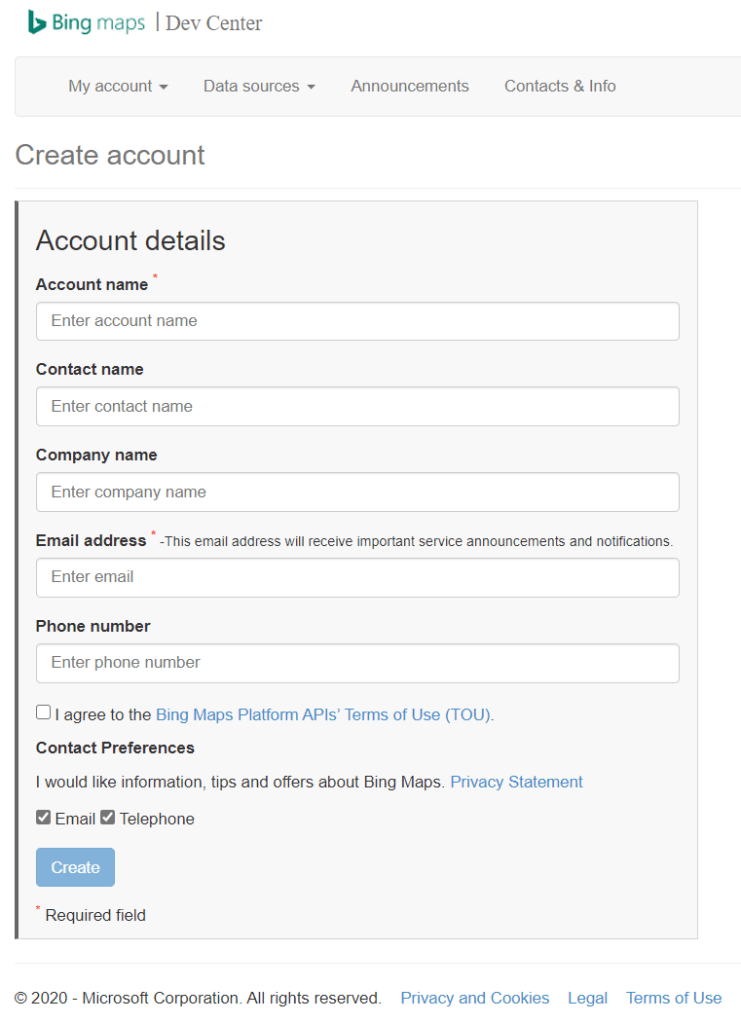Screen dimensions: 741x1023
Task: Uncheck the Email contact preference
Action: pos(43,817)
